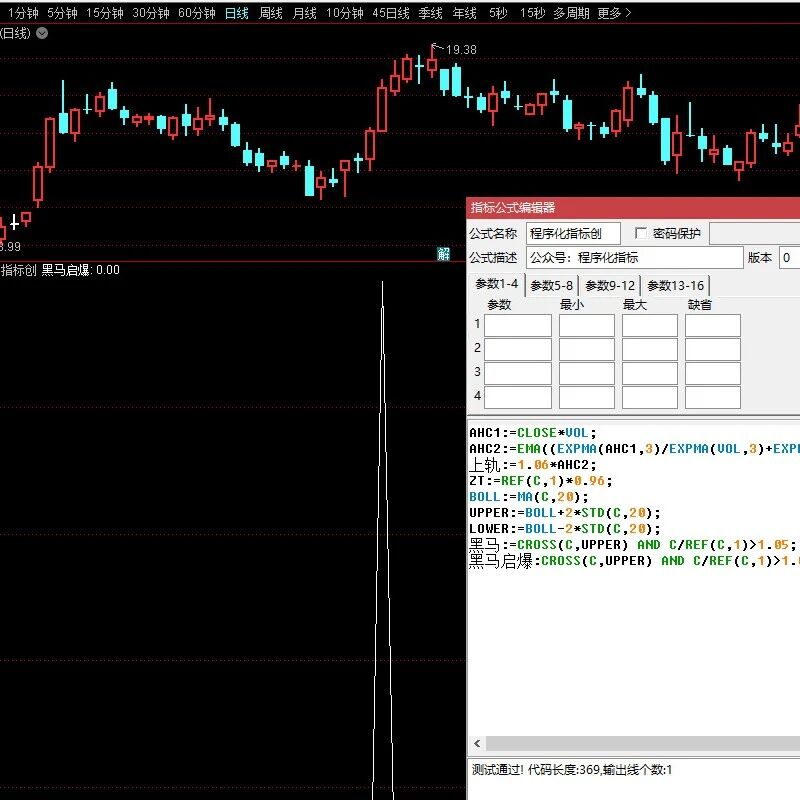Switch chart to 5分钟 period
This screenshot has width=800, height=800.
click(62, 13)
